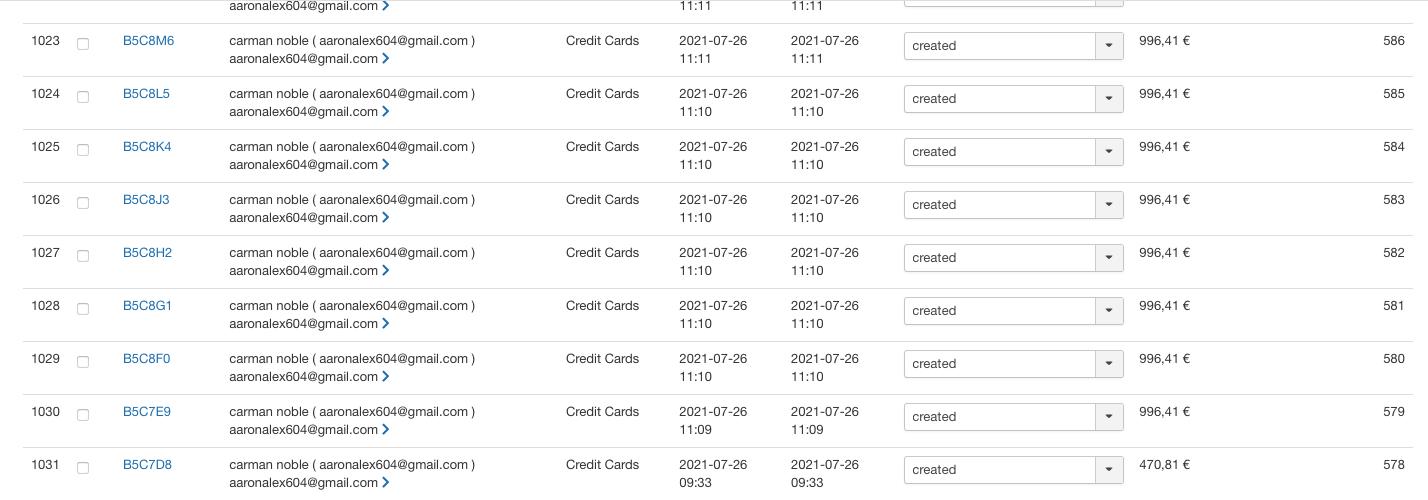Open order reference B5C8H2
Image resolution: width=1428 pixels, height=500 pixels.
click(x=147, y=253)
